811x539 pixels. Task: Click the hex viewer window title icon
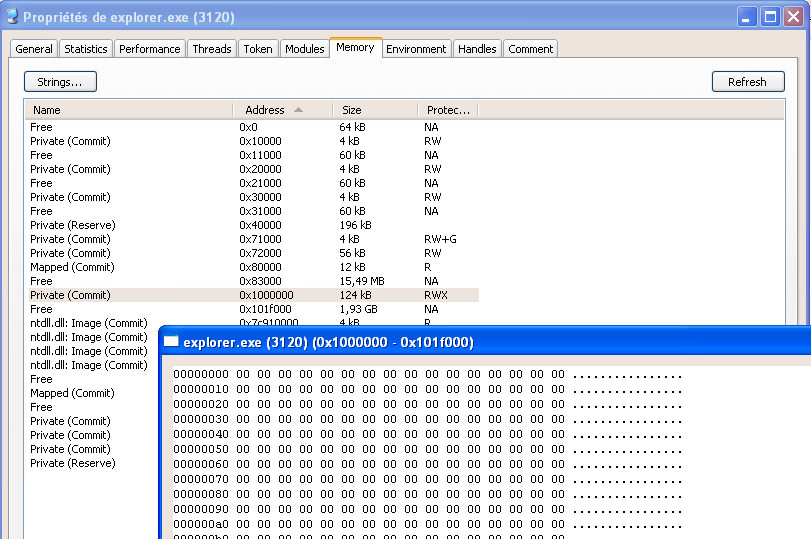171,342
